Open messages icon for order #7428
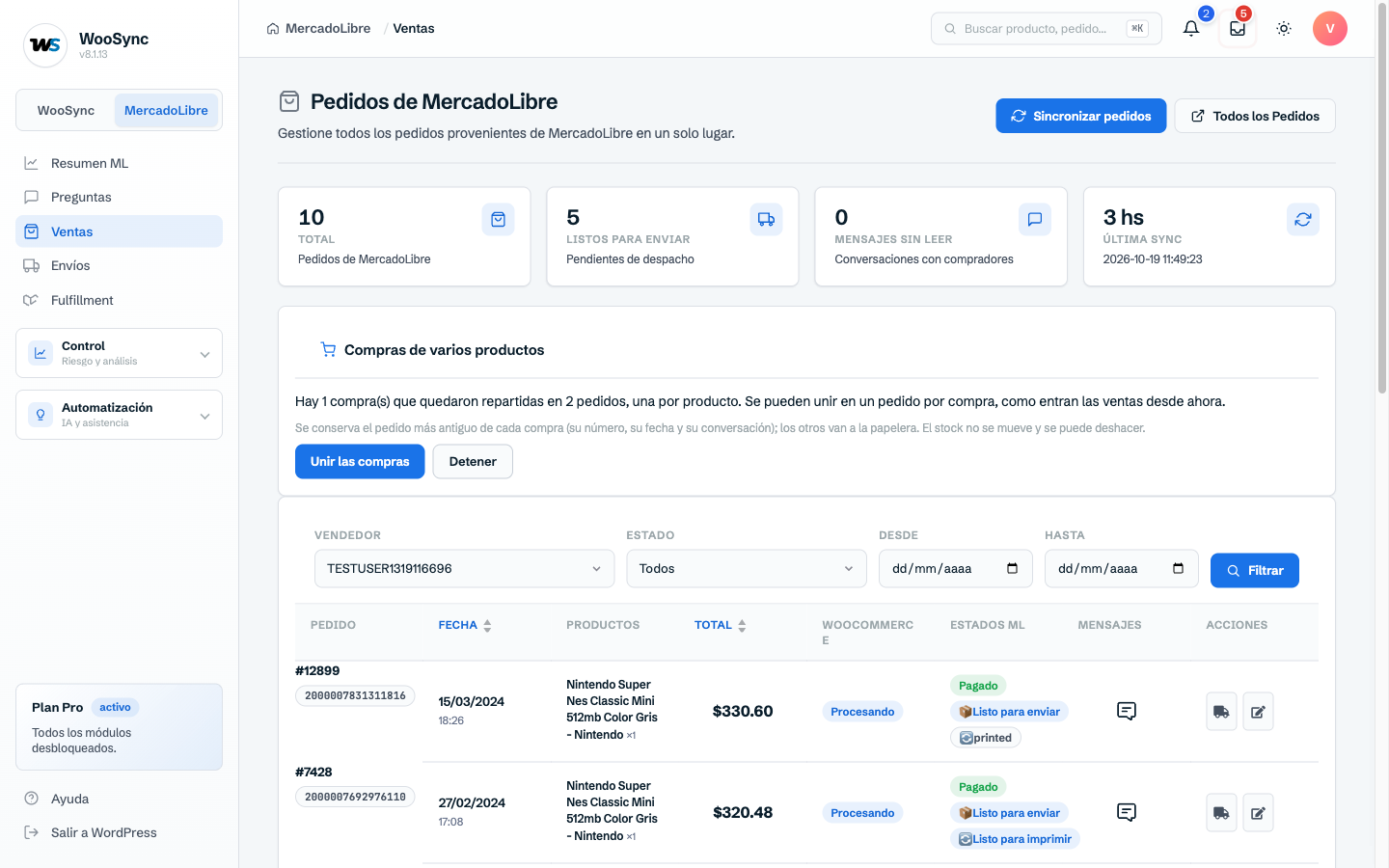The width and height of the screenshot is (1389, 868). pos(1126,812)
